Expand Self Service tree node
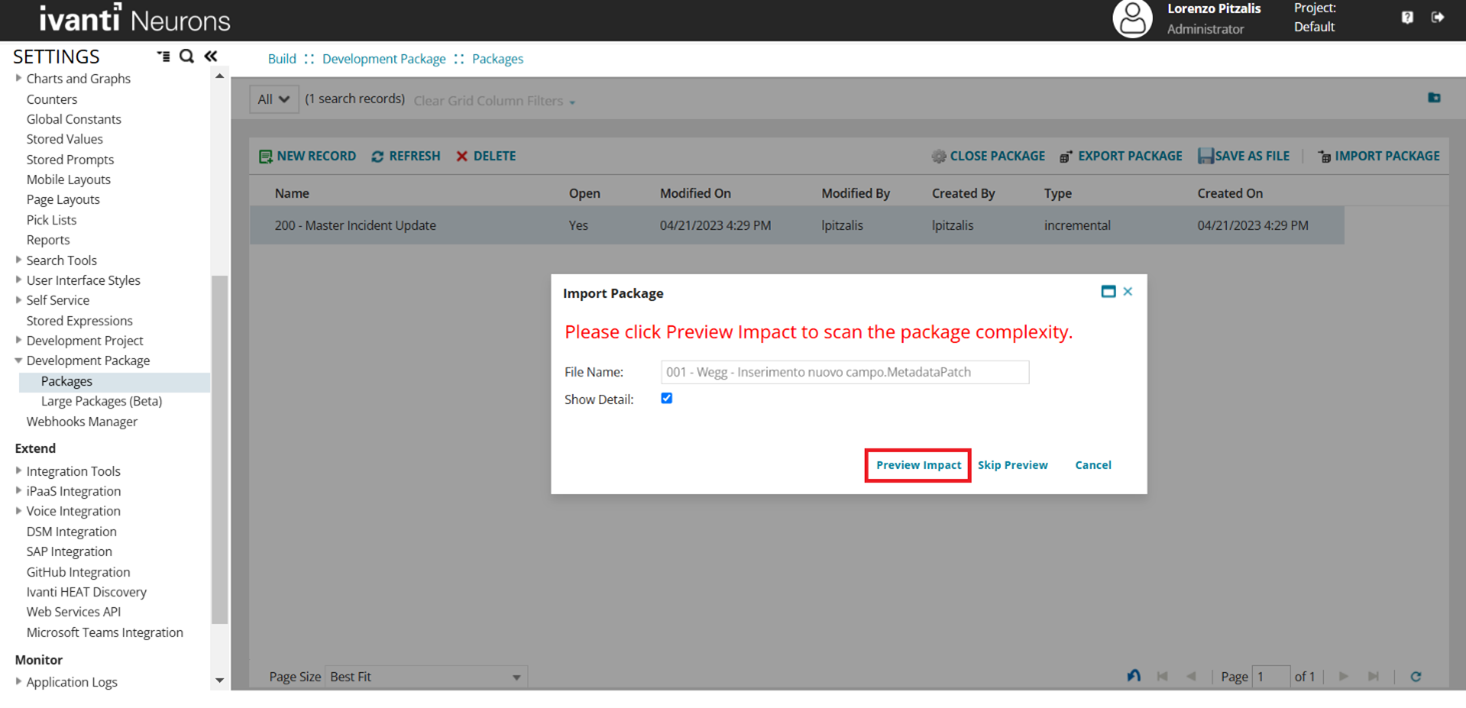This screenshot has height=708, width=1466. click(19, 300)
